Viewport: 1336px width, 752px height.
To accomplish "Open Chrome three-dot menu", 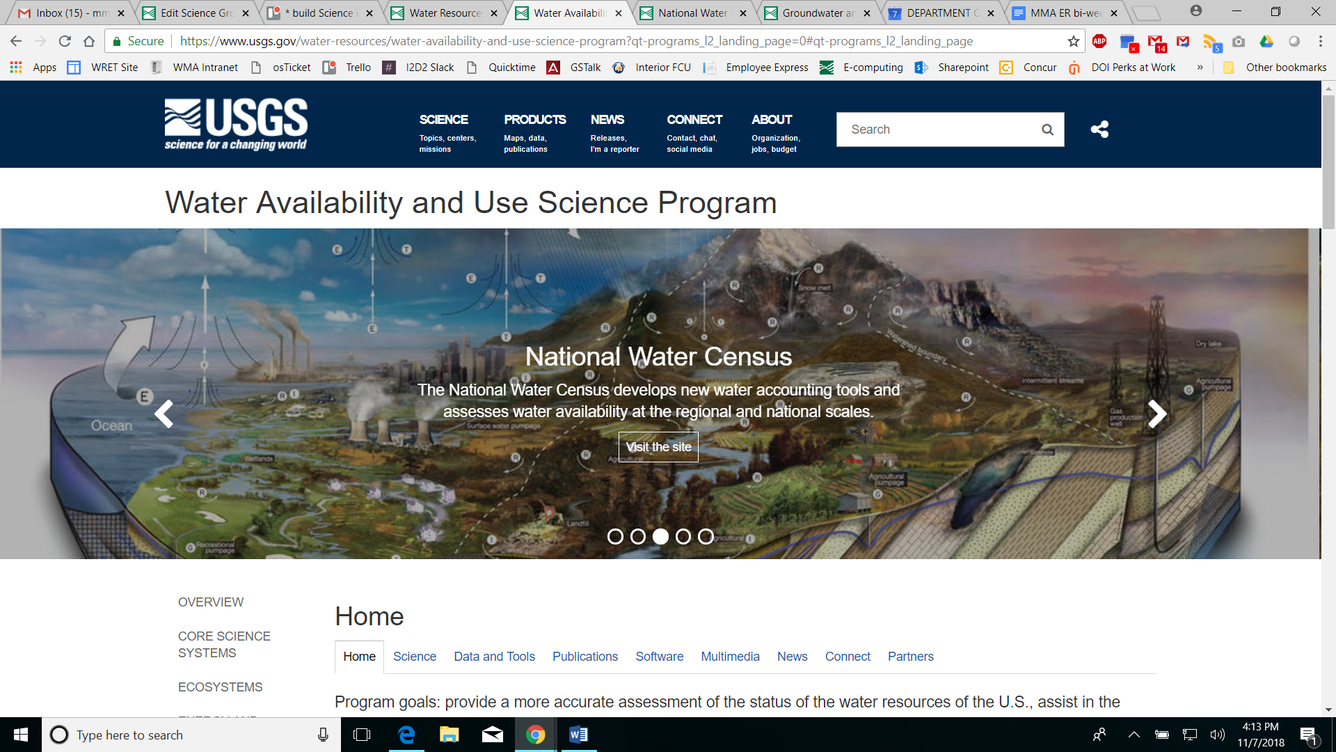I will coord(1320,41).
